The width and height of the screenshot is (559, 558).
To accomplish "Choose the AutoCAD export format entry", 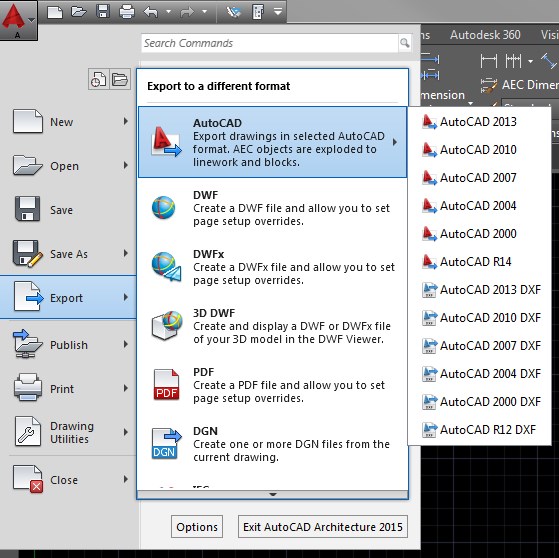I will click(272, 142).
